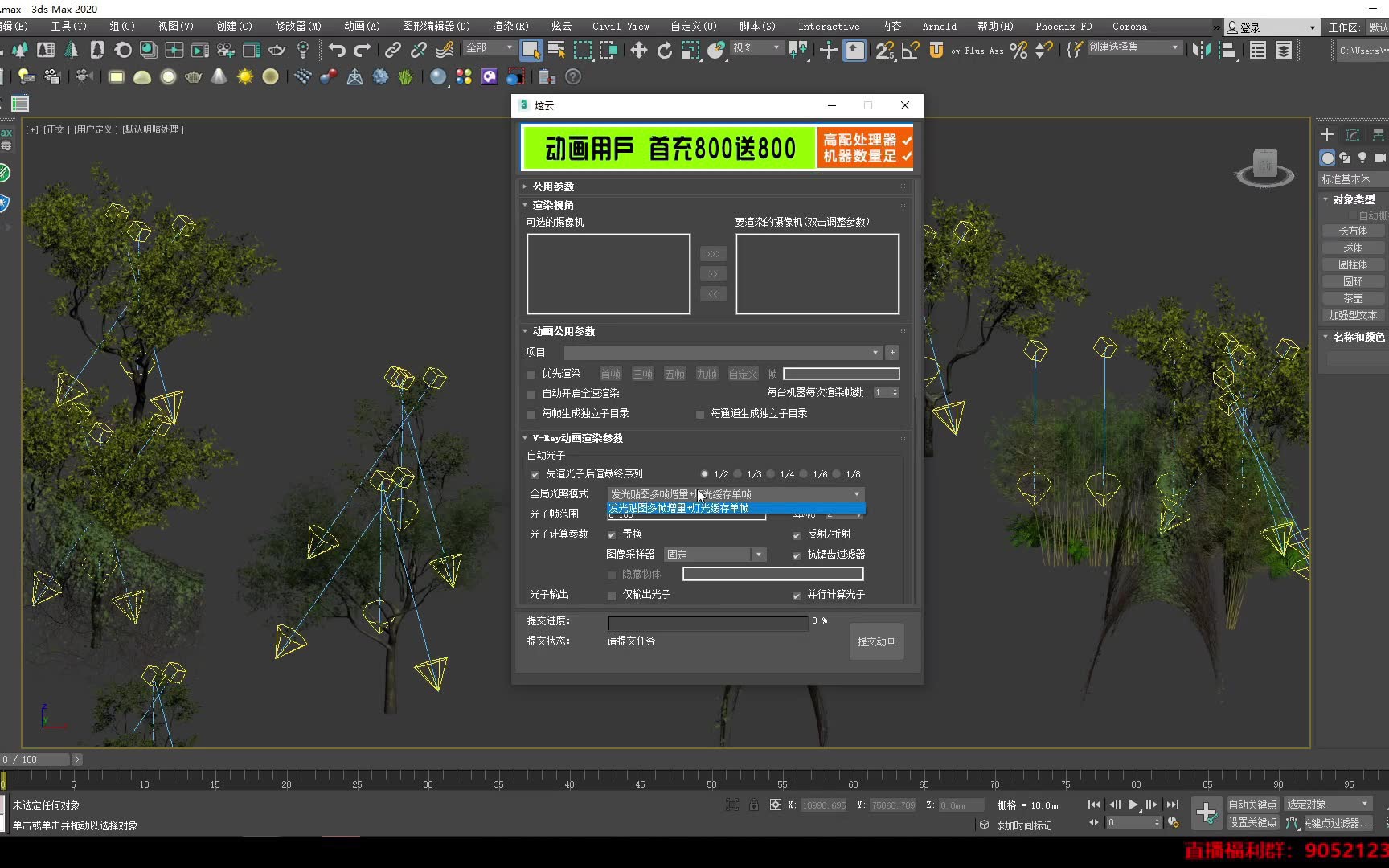Activate the Select Object tool
The width and height of the screenshot is (1389, 868).
pos(531,51)
